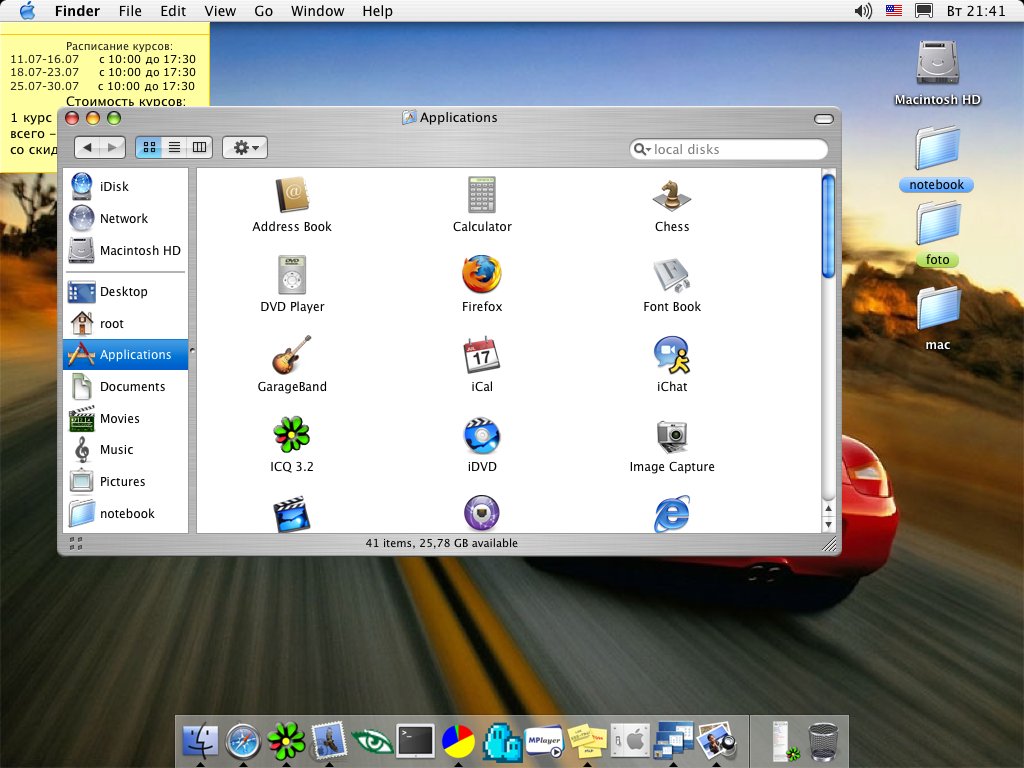Image resolution: width=1024 pixels, height=768 pixels.
Task: Select iCal in the Applications window
Action: (482, 355)
